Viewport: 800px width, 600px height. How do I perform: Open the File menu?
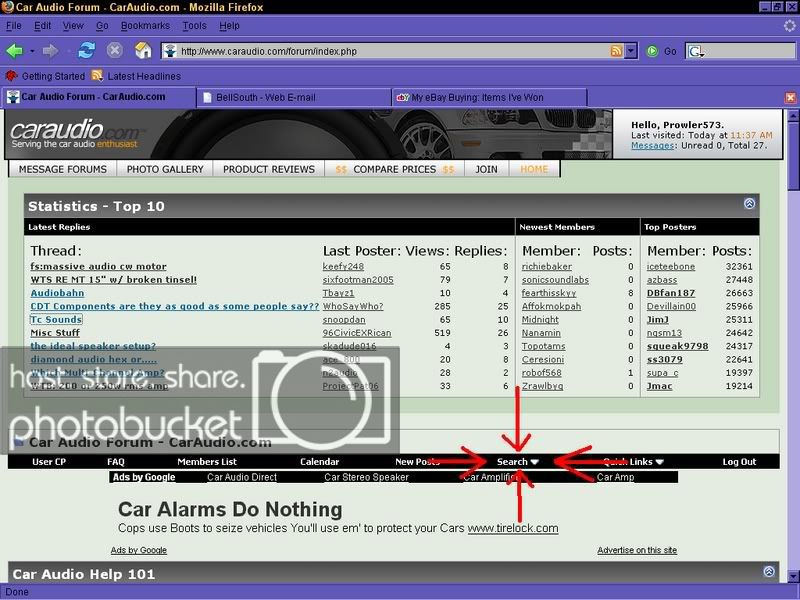click(x=14, y=26)
